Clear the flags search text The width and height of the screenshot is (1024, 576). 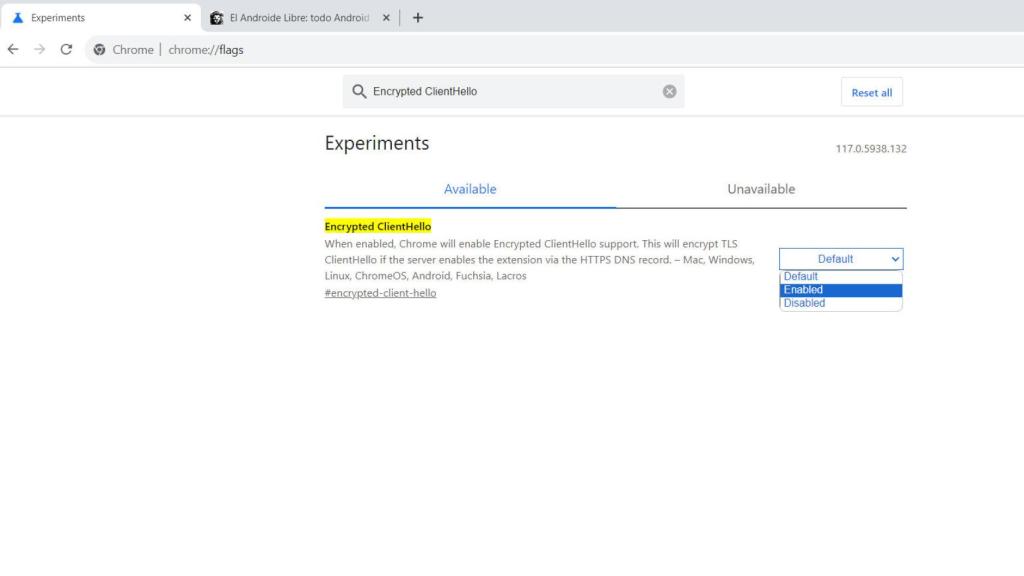pos(669,91)
